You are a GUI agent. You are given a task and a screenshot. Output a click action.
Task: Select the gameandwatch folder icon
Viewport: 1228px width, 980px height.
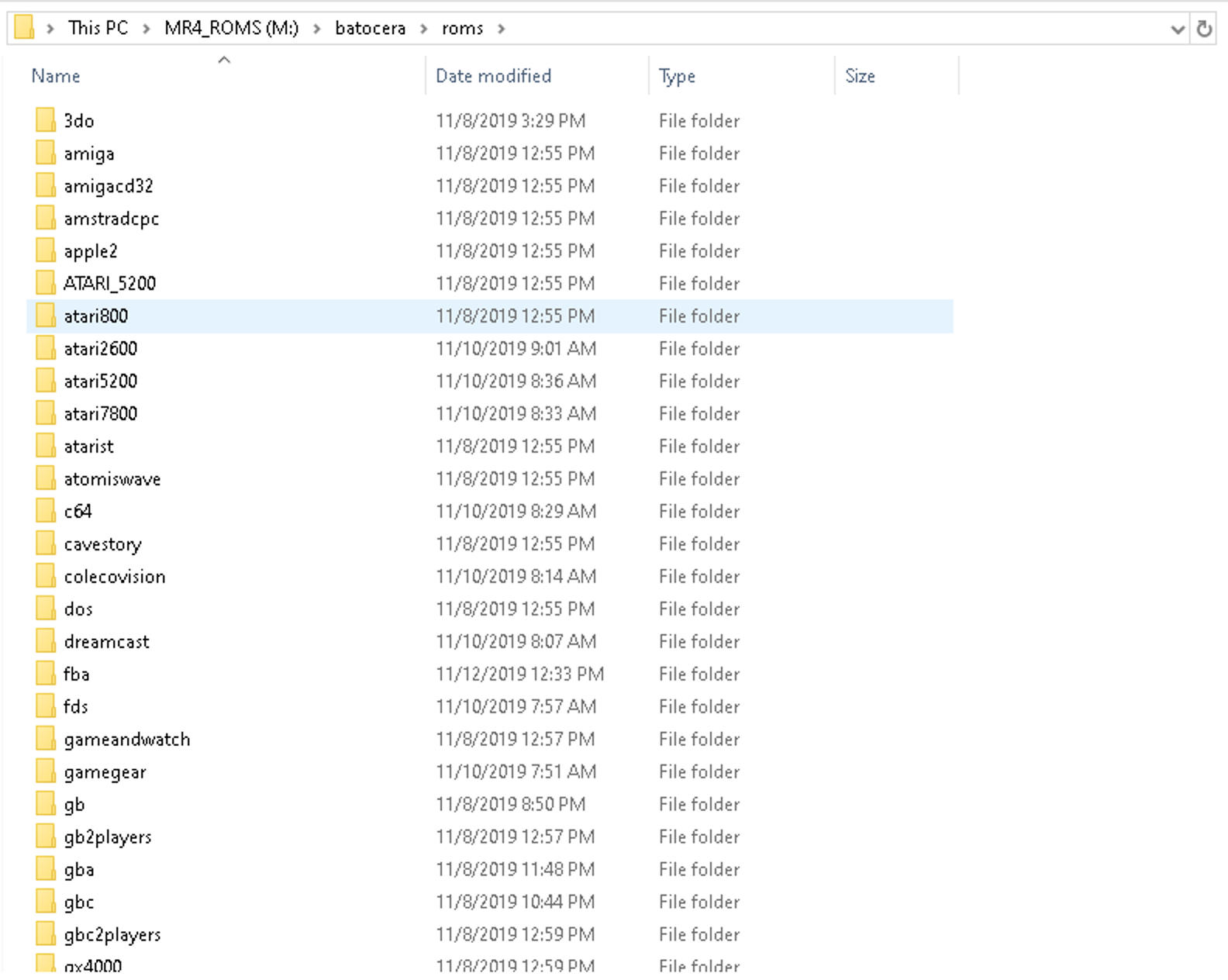pos(46,740)
